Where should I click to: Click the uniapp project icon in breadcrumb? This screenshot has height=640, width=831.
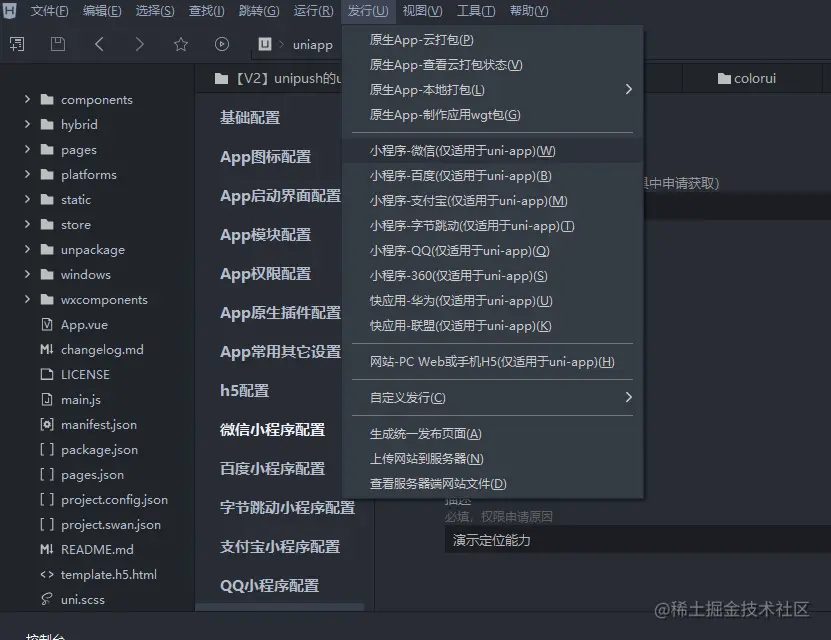click(265, 44)
